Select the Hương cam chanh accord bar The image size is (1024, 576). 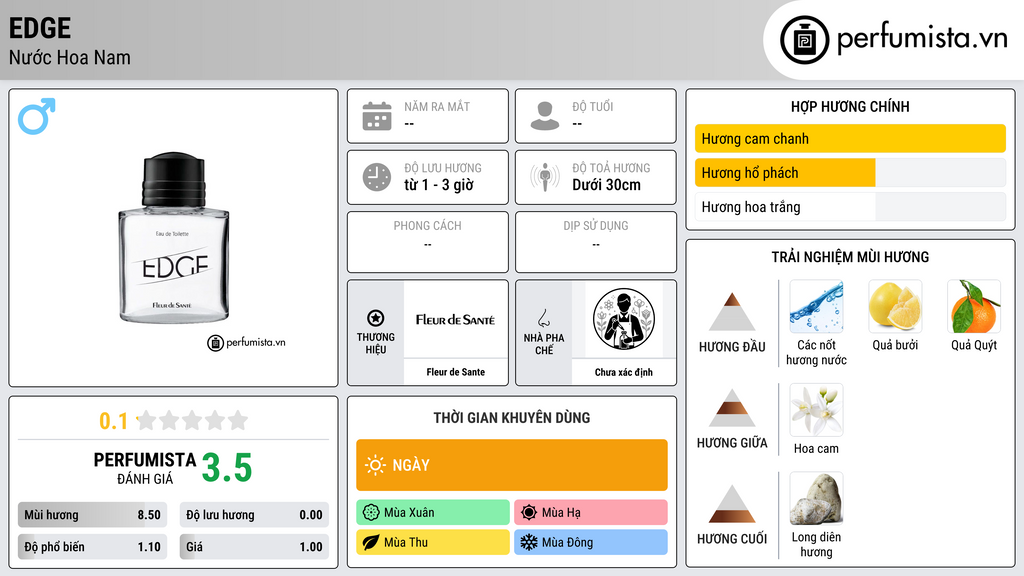pyautogui.click(x=850, y=138)
